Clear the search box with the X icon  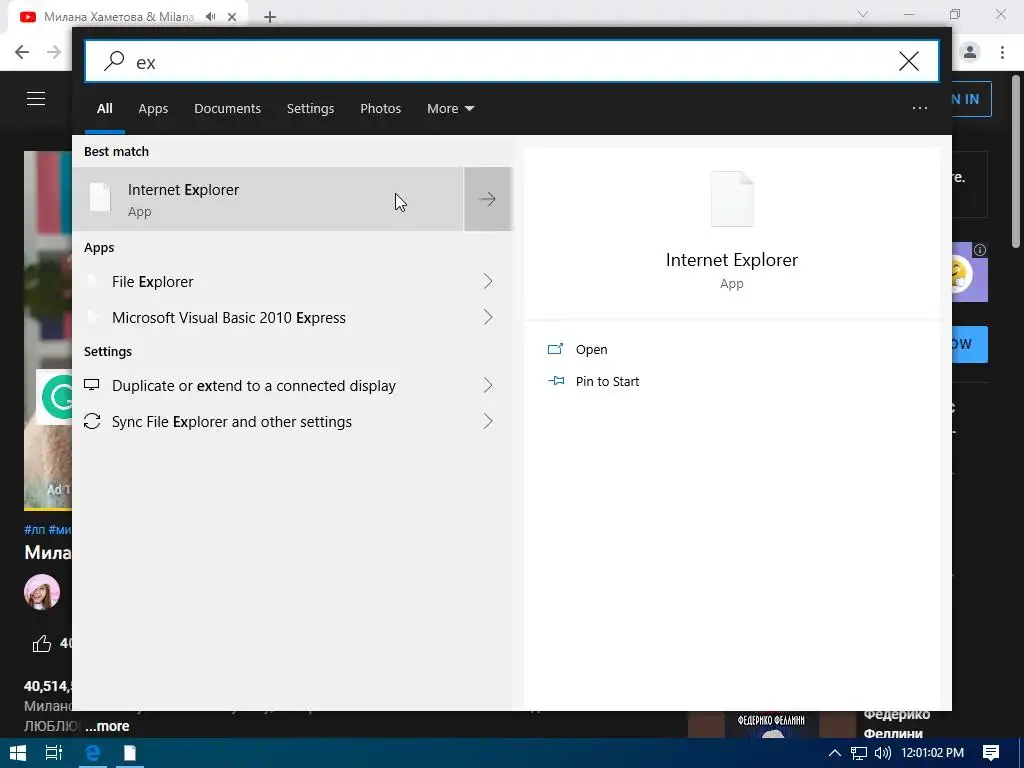908,61
